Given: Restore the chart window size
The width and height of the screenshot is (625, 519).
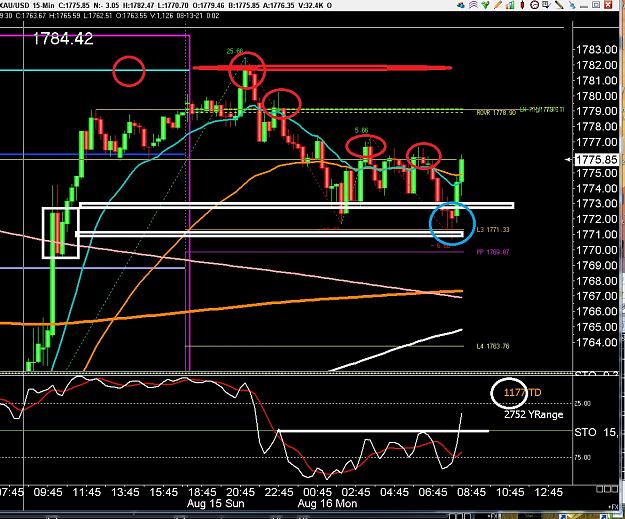Looking at the screenshot, I should [x=596, y=5].
